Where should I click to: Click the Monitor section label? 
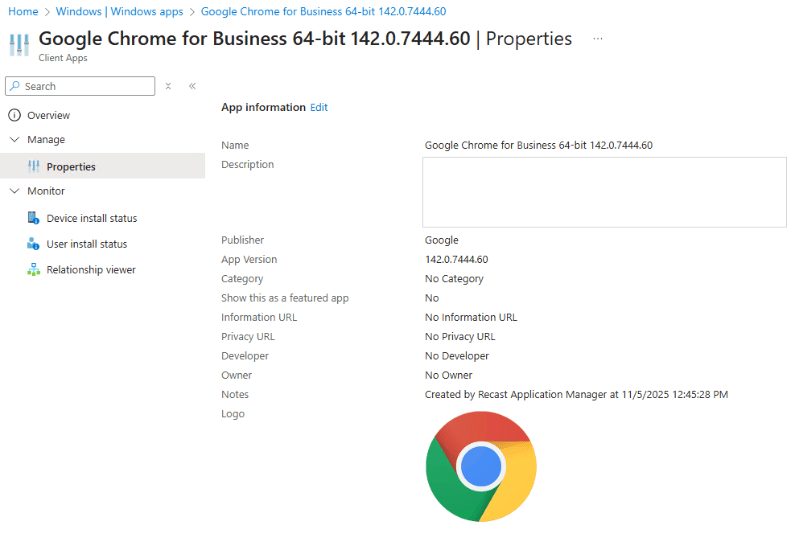pos(46,191)
